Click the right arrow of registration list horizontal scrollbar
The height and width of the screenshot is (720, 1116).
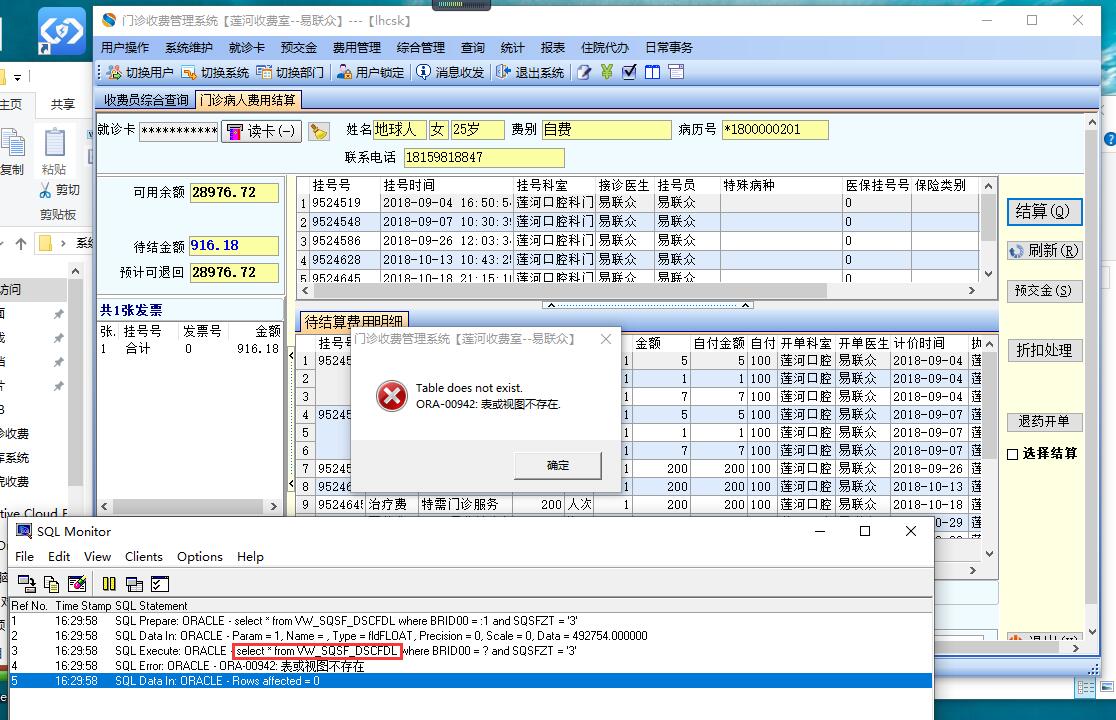(x=972, y=290)
